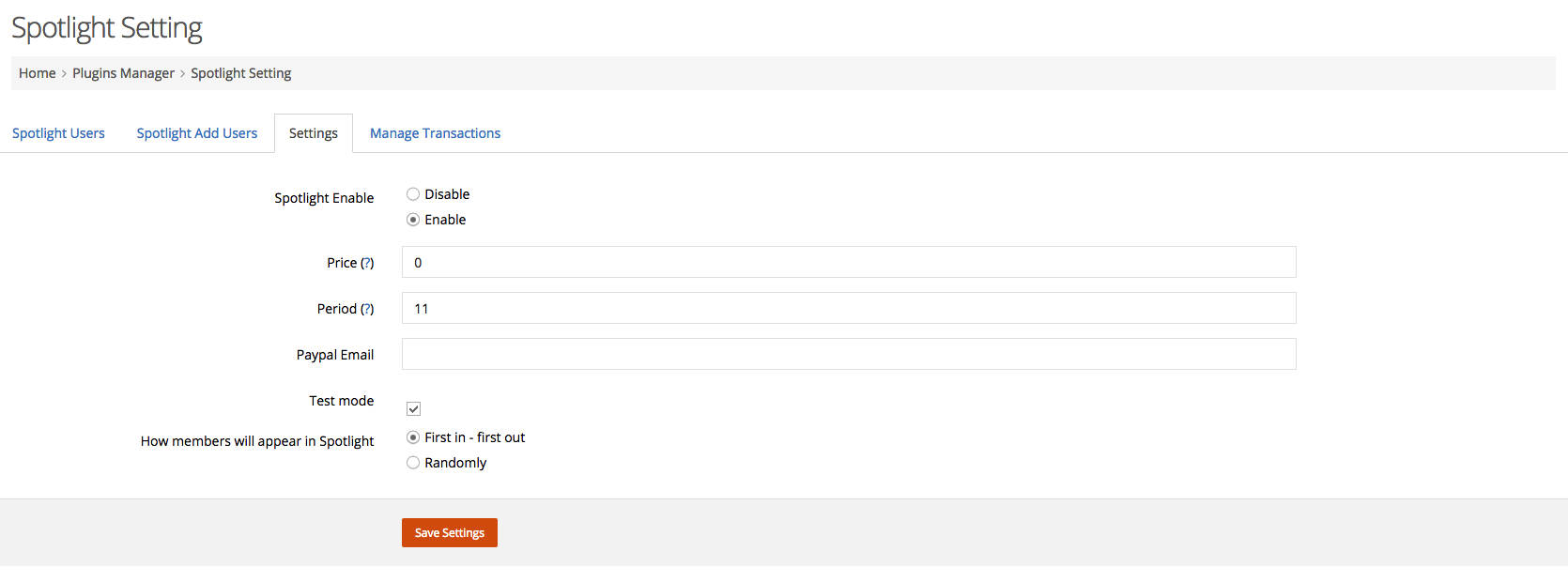
Task: Click the Spotlight Setting page heading
Action: (x=107, y=28)
